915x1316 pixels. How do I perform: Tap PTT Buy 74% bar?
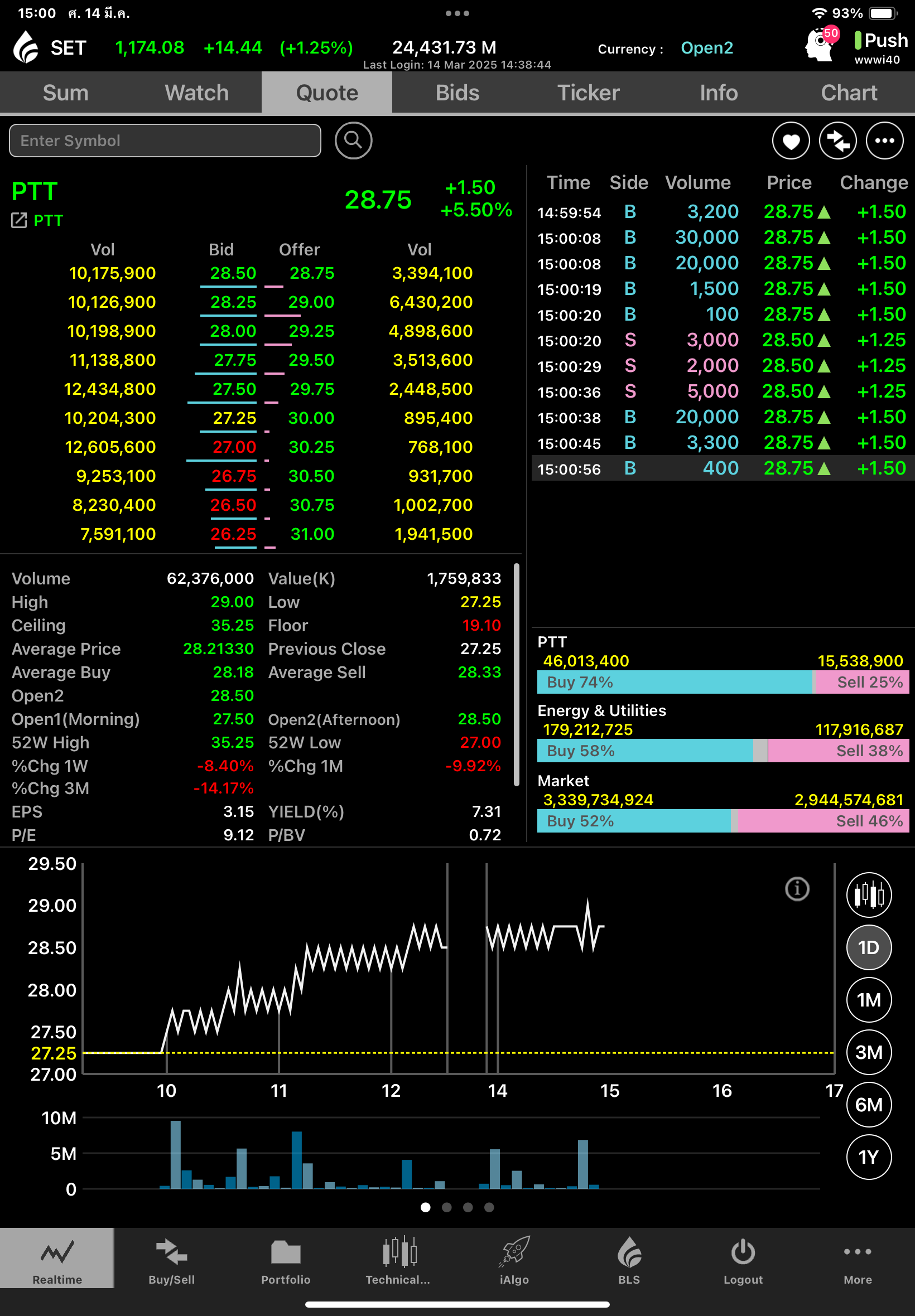[675, 682]
